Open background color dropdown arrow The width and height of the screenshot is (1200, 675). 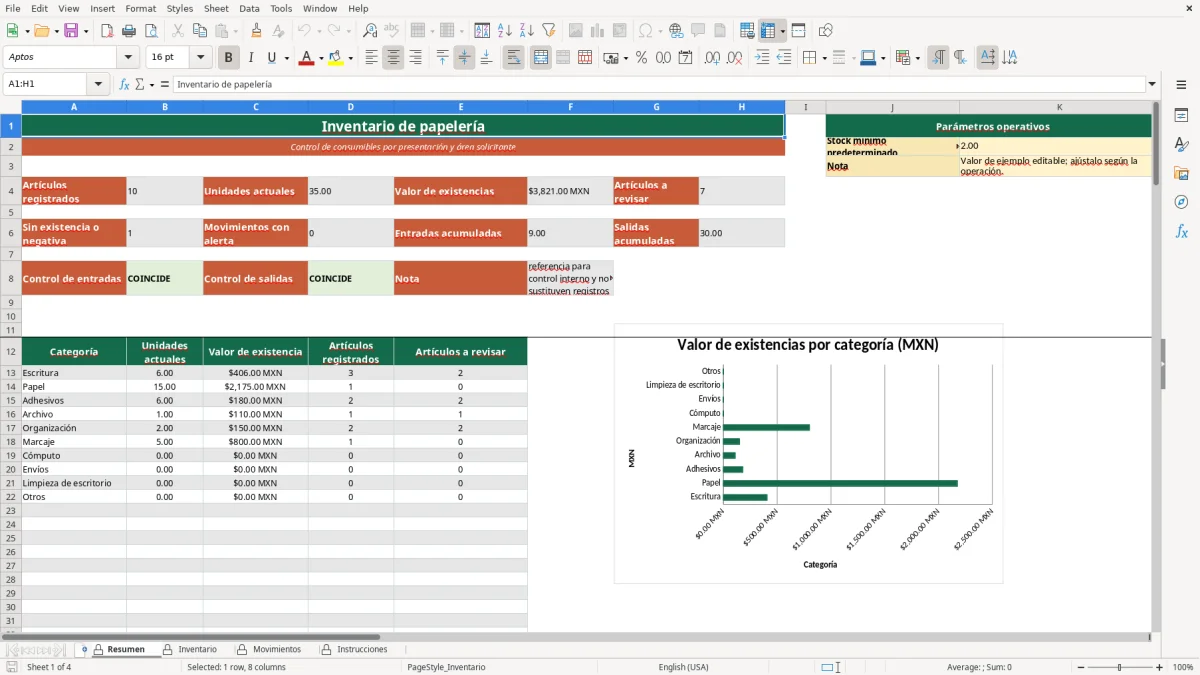pyautogui.click(x=351, y=58)
